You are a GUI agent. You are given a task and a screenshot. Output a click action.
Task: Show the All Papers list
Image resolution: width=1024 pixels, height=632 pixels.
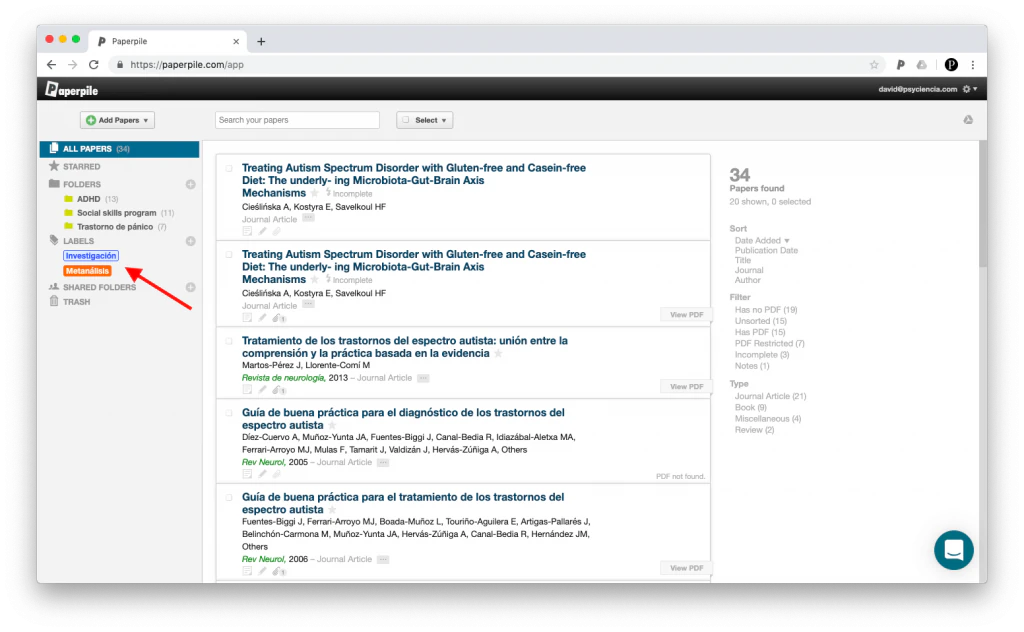coord(120,149)
